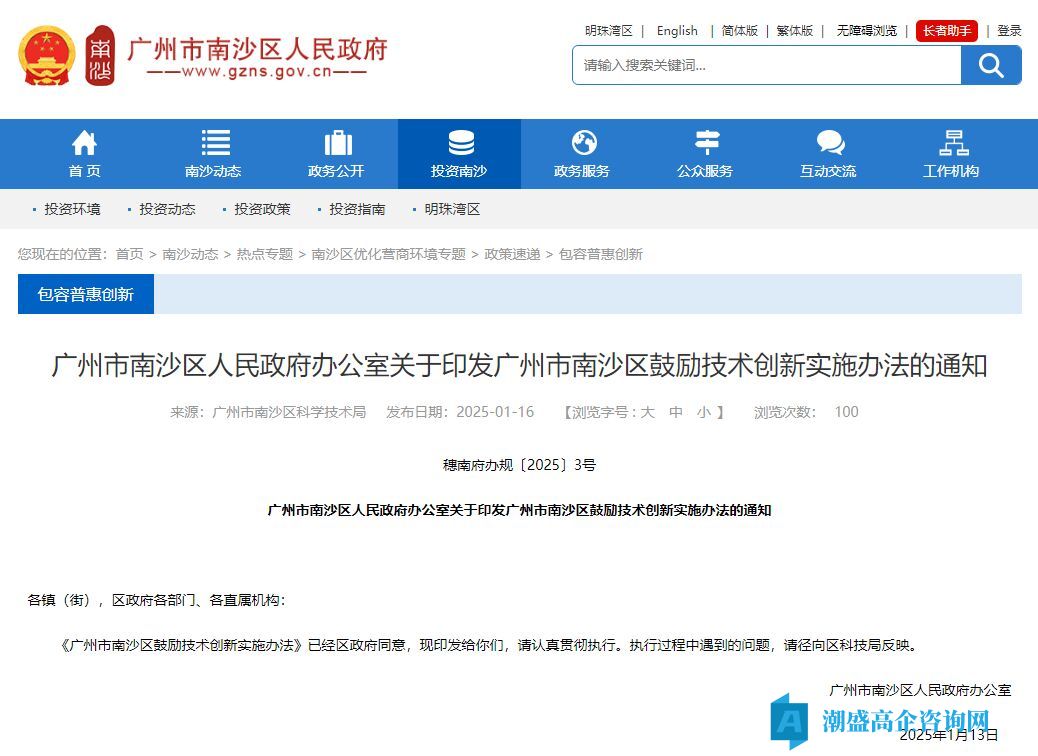
Task: Click the 南沙动态 list icon
Action: pyautogui.click(x=215, y=143)
